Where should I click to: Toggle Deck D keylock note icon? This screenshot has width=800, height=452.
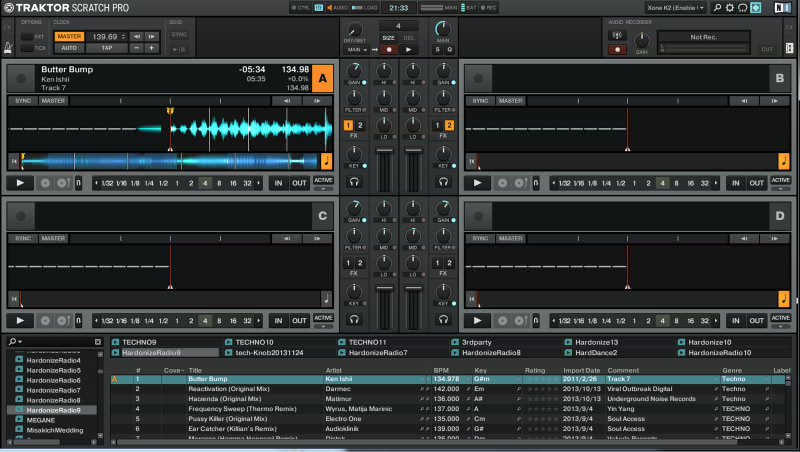[784, 298]
